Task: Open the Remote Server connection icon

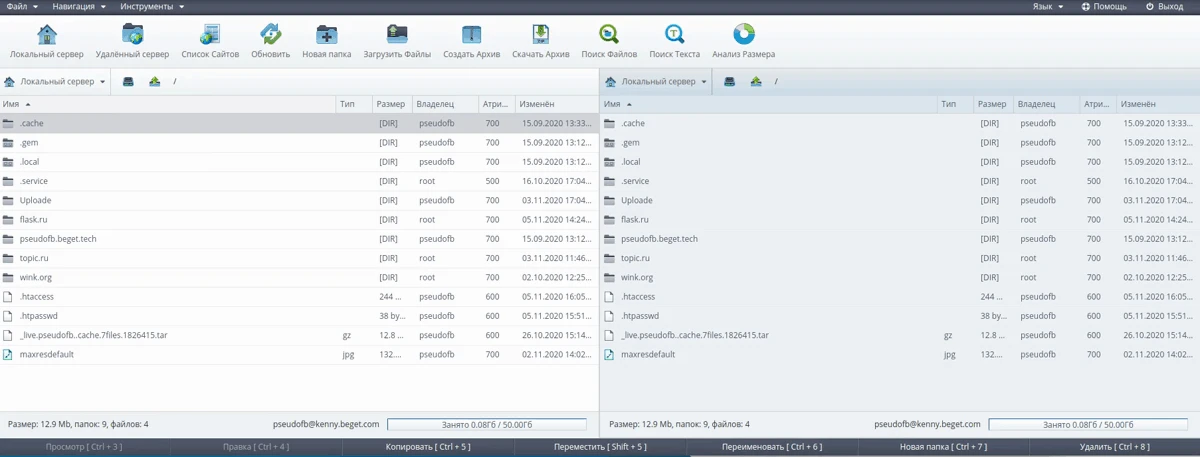Action: tap(132, 36)
